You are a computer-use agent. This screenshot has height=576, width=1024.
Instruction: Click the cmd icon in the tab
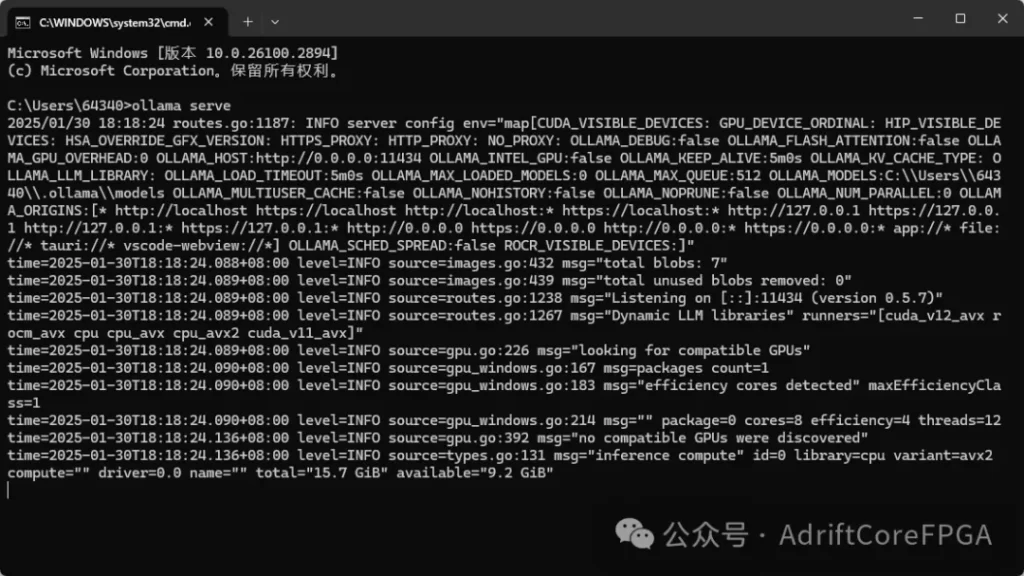(x=23, y=23)
